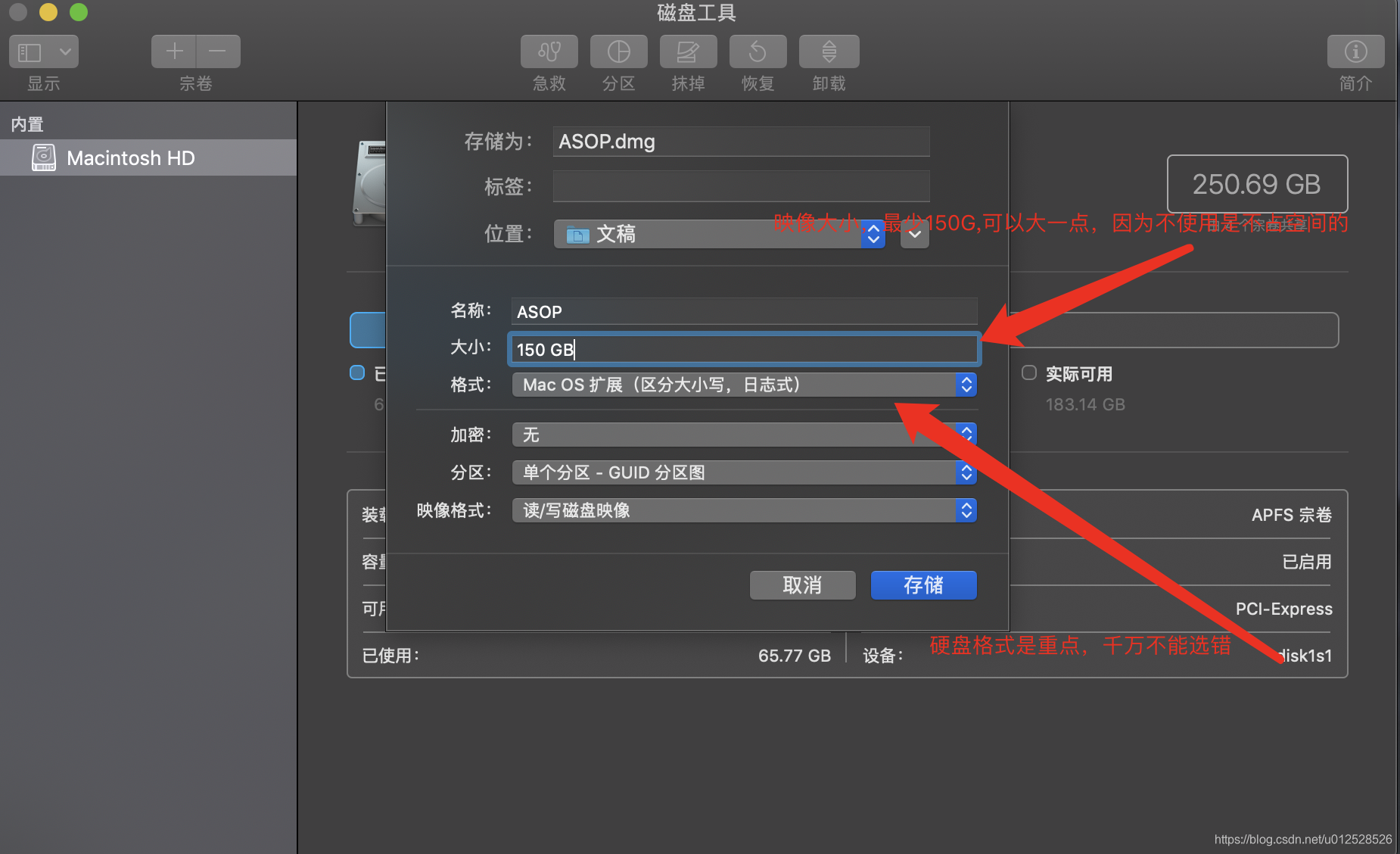The width and height of the screenshot is (1400, 854).
Task: Click the APFS 宗卷 type value
Action: (x=1291, y=515)
